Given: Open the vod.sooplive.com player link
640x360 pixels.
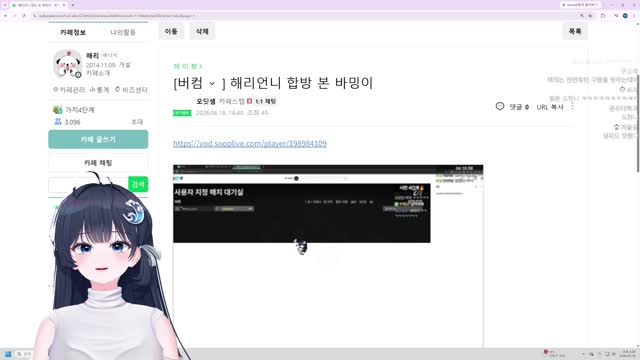Looking at the screenshot, I should point(250,144).
